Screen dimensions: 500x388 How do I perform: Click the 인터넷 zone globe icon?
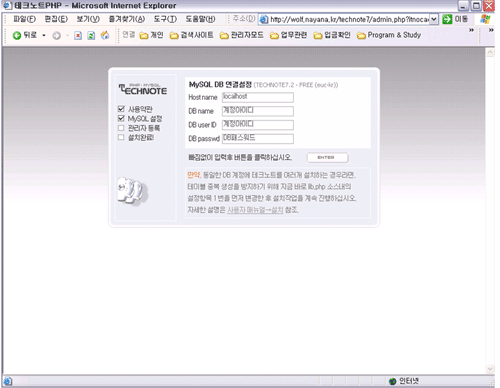pyautogui.click(x=393, y=381)
